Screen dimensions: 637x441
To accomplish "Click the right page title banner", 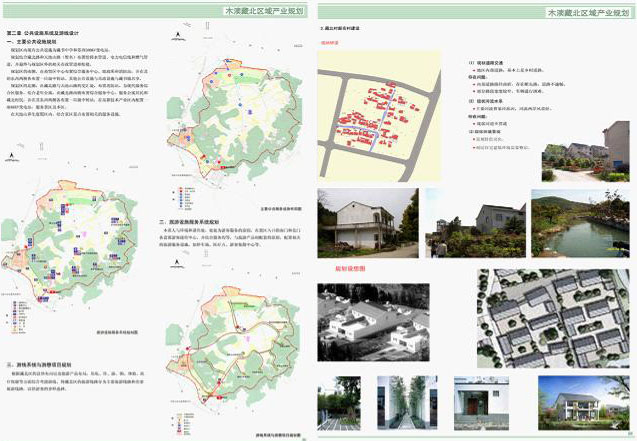I will tap(588, 14).
